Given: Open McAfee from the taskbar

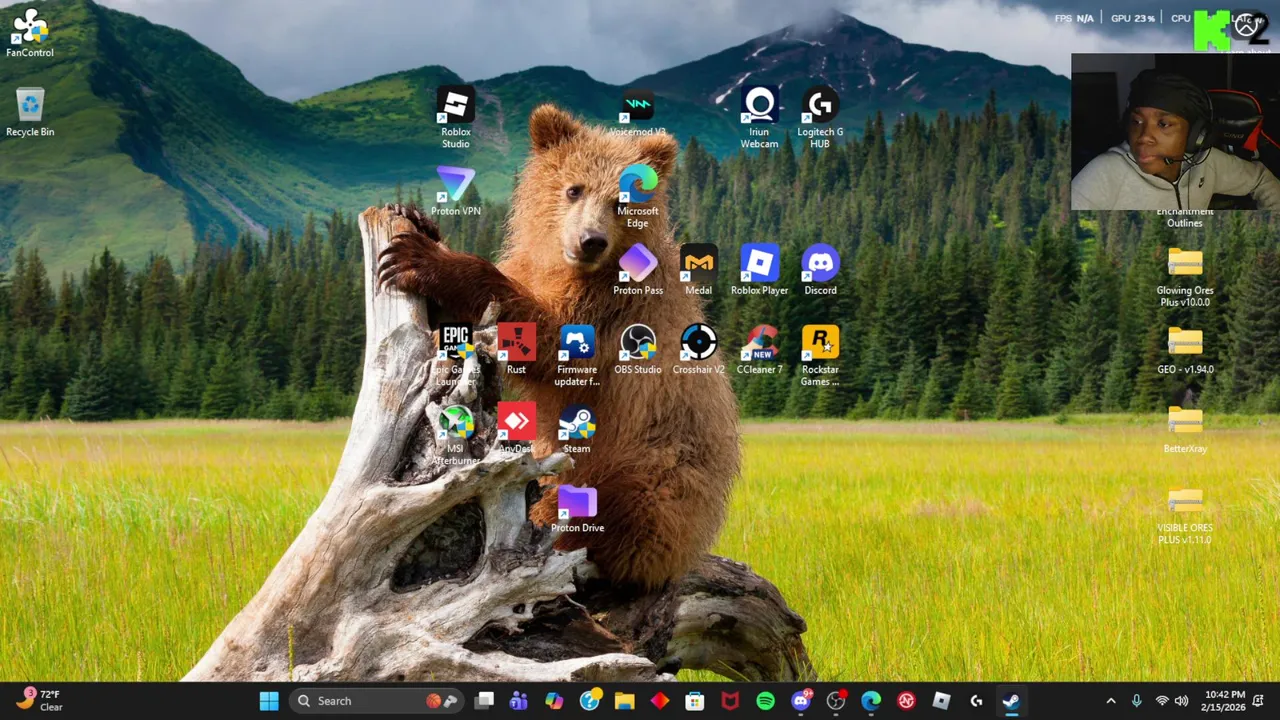Looking at the screenshot, I should click(730, 701).
